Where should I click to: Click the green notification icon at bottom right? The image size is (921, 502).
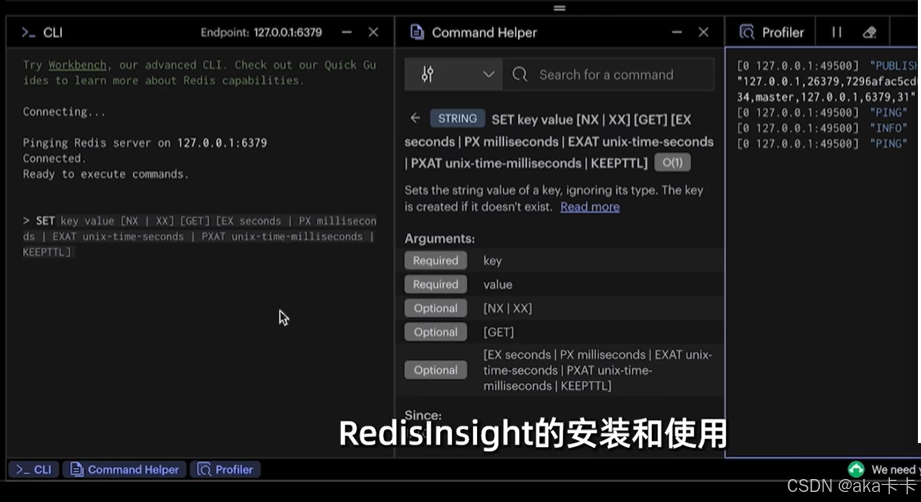pyautogui.click(x=856, y=469)
